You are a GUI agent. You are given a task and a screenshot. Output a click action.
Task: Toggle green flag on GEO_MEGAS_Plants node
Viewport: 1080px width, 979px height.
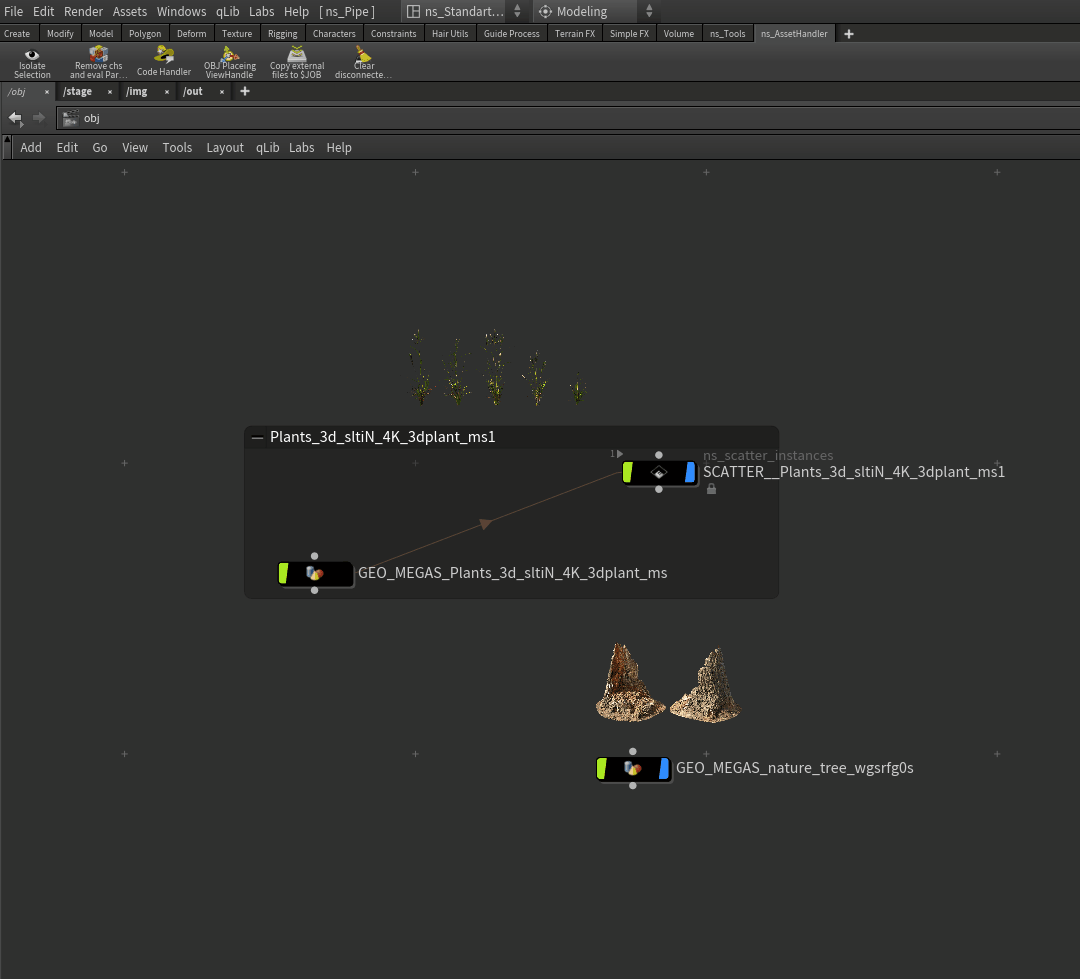pos(284,573)
